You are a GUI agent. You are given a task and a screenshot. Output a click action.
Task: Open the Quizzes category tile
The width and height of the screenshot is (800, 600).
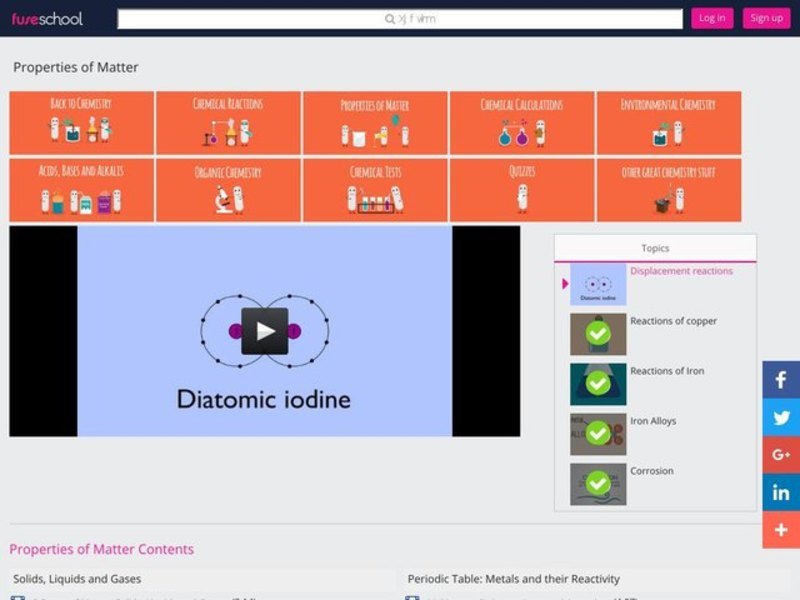pyautogui.click(x=521, y=189)
